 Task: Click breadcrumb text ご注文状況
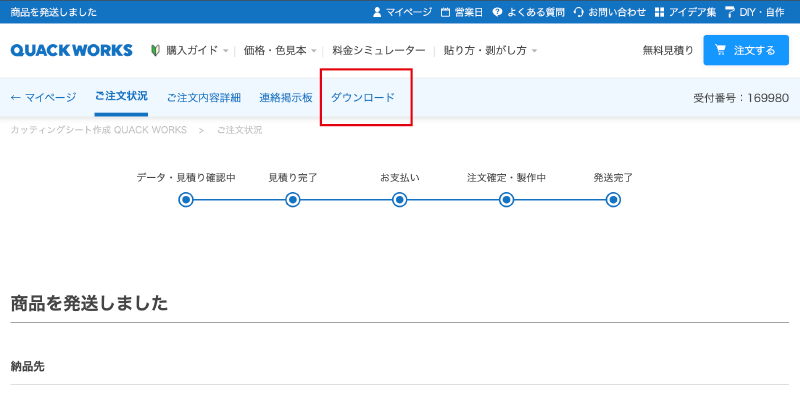pos(239,130)
